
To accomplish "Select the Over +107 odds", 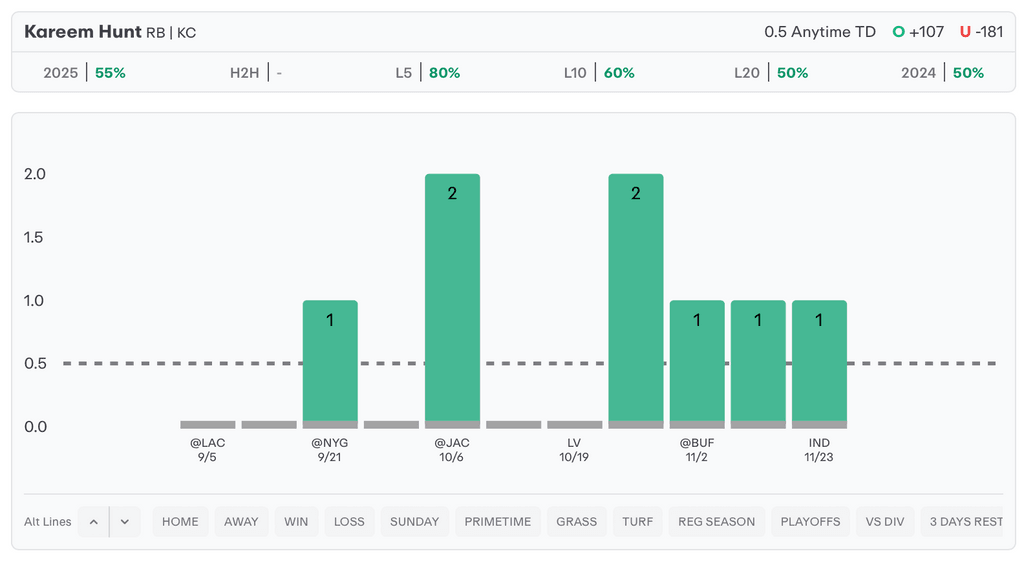I will (918, 32).
